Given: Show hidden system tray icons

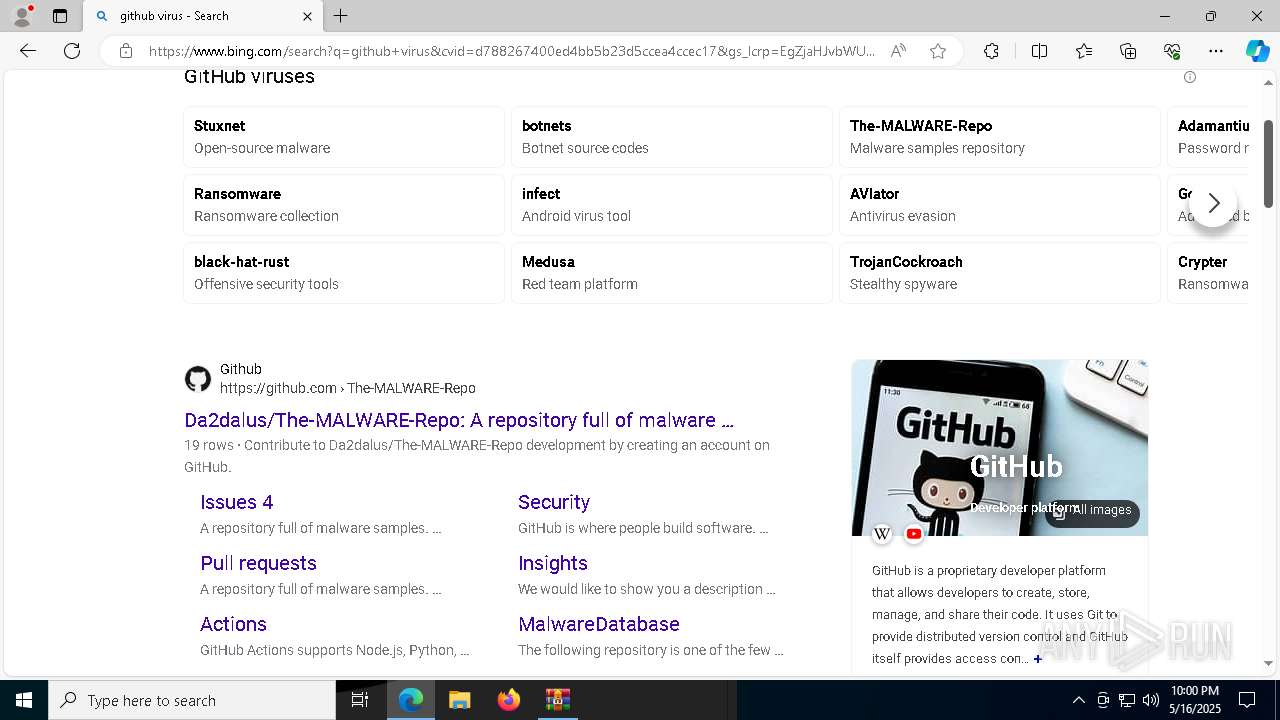Looking at the screenshot, I should [1078, 700].
